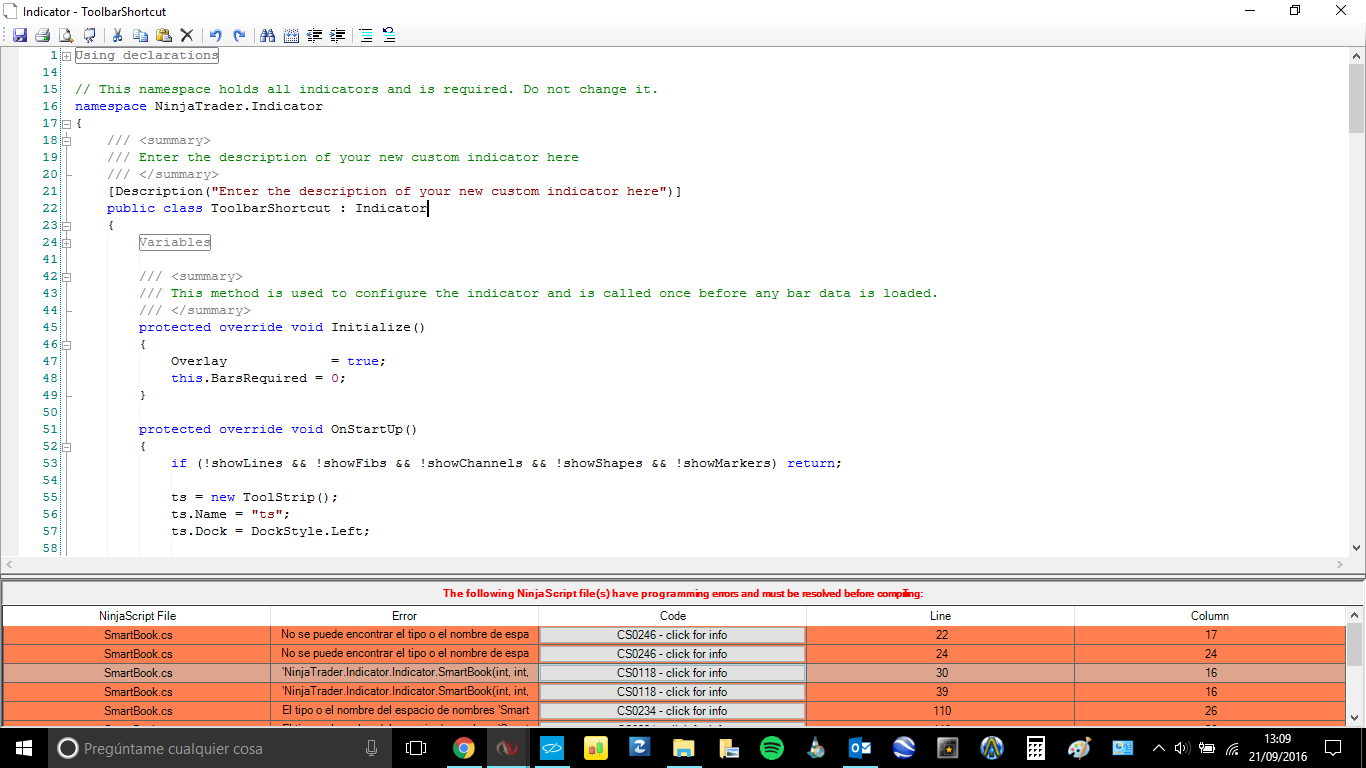Click the presentation-screen toolbar icon

[90, 35]
